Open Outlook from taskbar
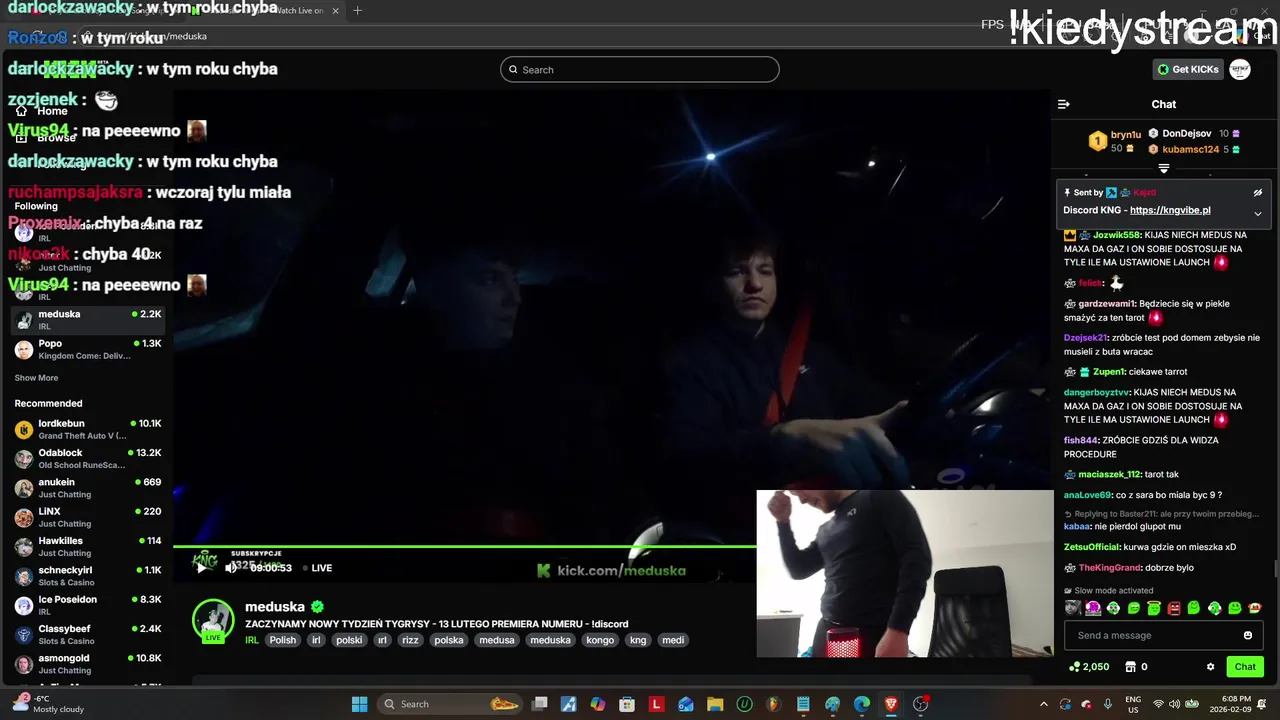This screenshot has height=720, width=1280. coord(686,704)
